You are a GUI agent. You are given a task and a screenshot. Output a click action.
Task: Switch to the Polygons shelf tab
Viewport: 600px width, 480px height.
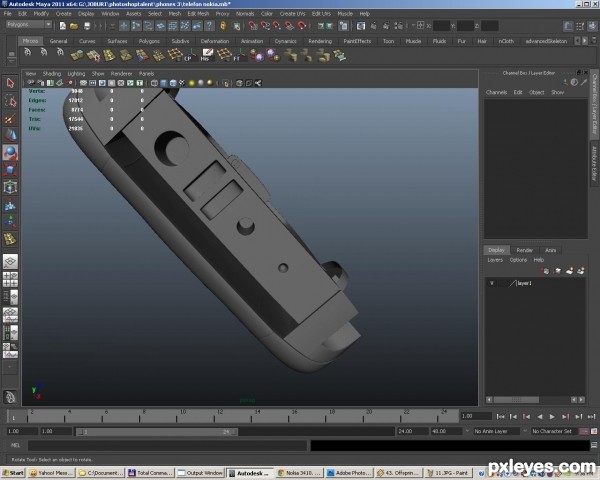click(149, 41)
